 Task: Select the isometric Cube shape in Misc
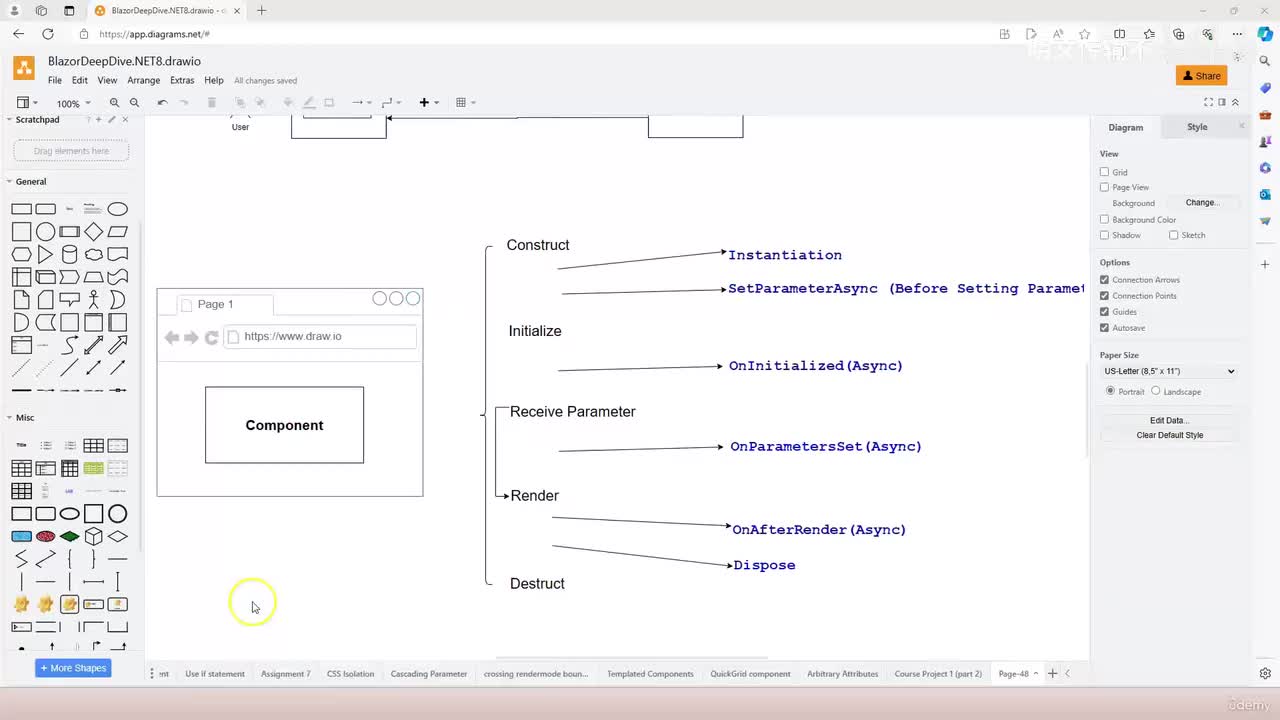94,537
